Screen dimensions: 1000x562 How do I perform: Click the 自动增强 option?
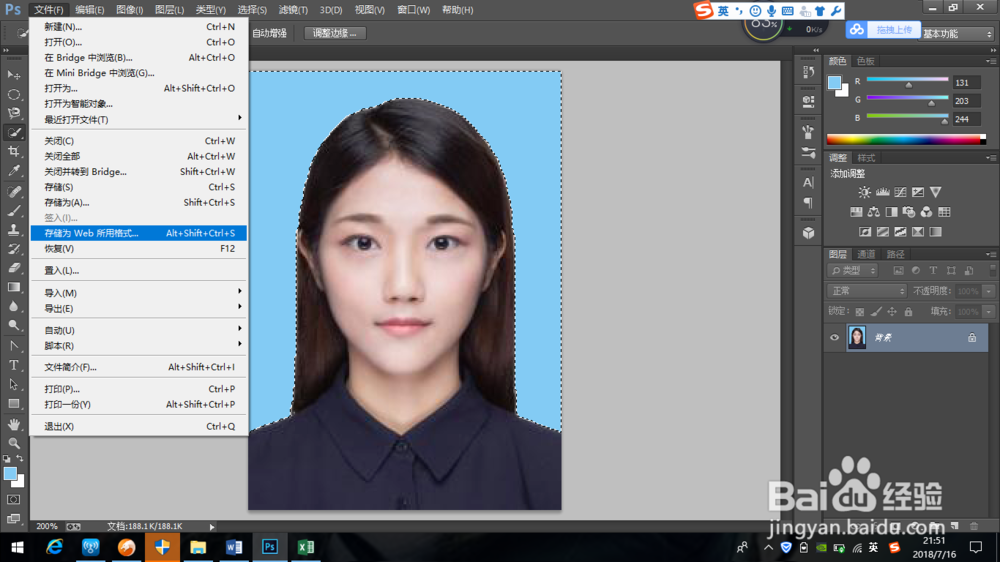[269, 33]
